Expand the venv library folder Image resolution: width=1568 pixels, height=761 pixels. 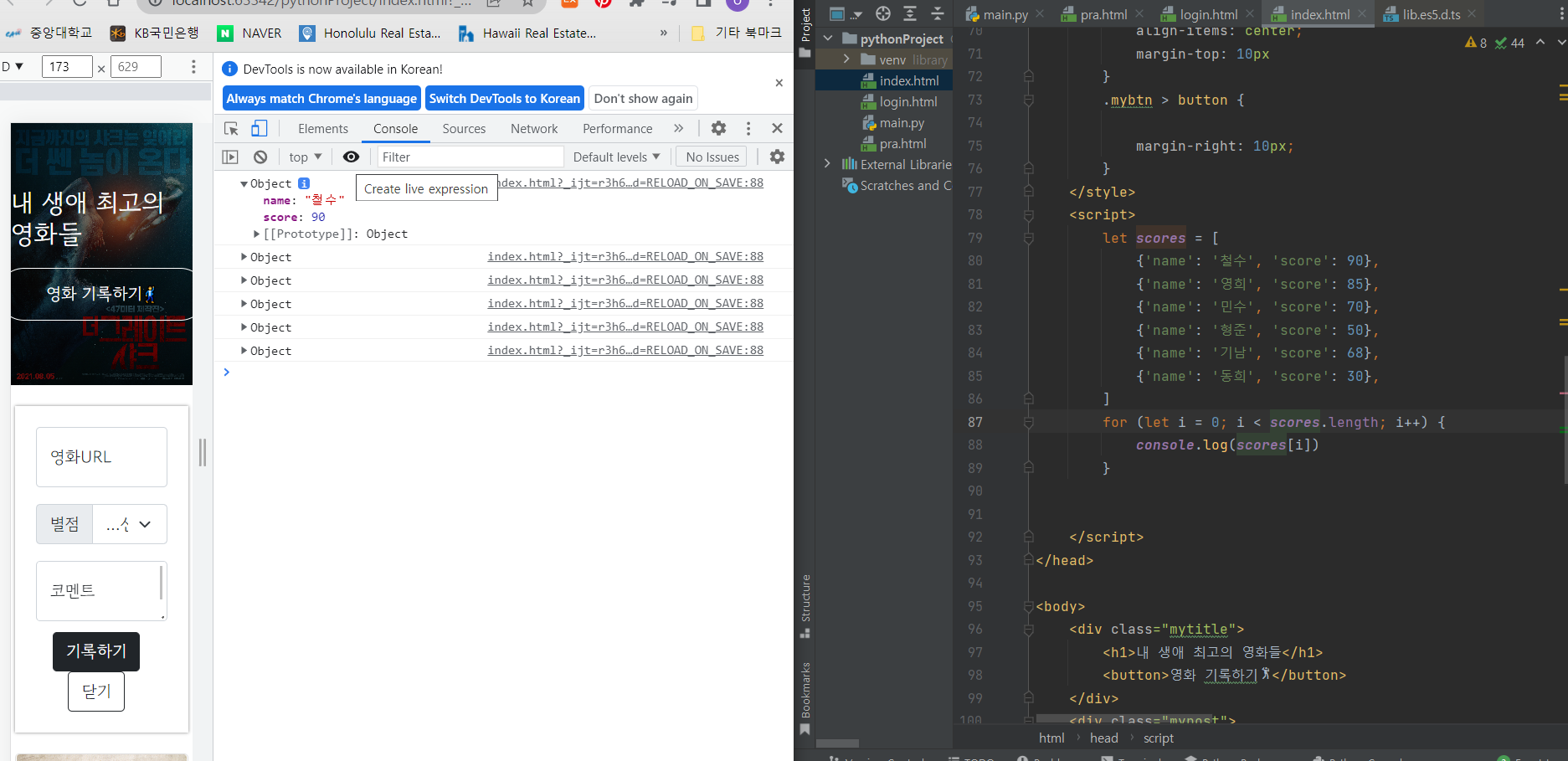(846, 59)
